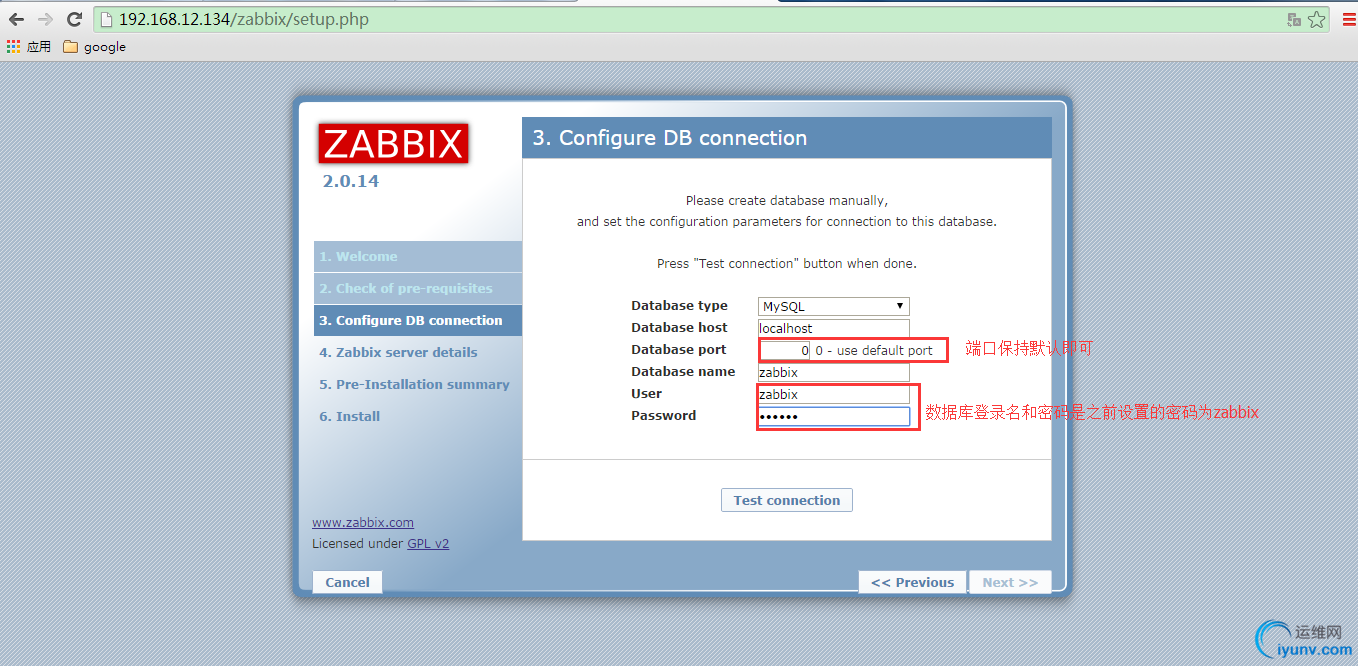Bookmark this page with the star icon
1358x666 pixels.
pyautogui.click(x=1316, y=19)
